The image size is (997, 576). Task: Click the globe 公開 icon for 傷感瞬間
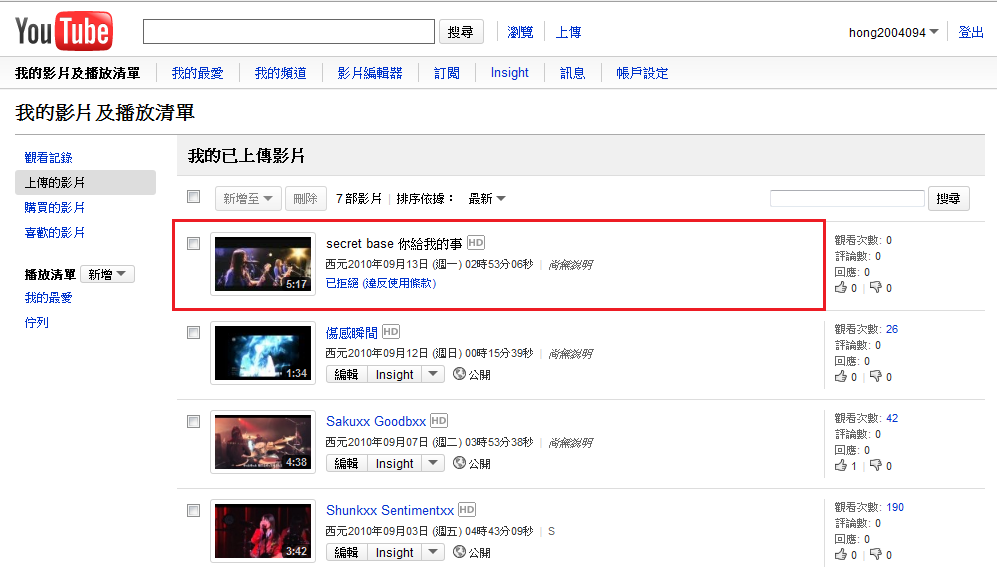(460, 374)
